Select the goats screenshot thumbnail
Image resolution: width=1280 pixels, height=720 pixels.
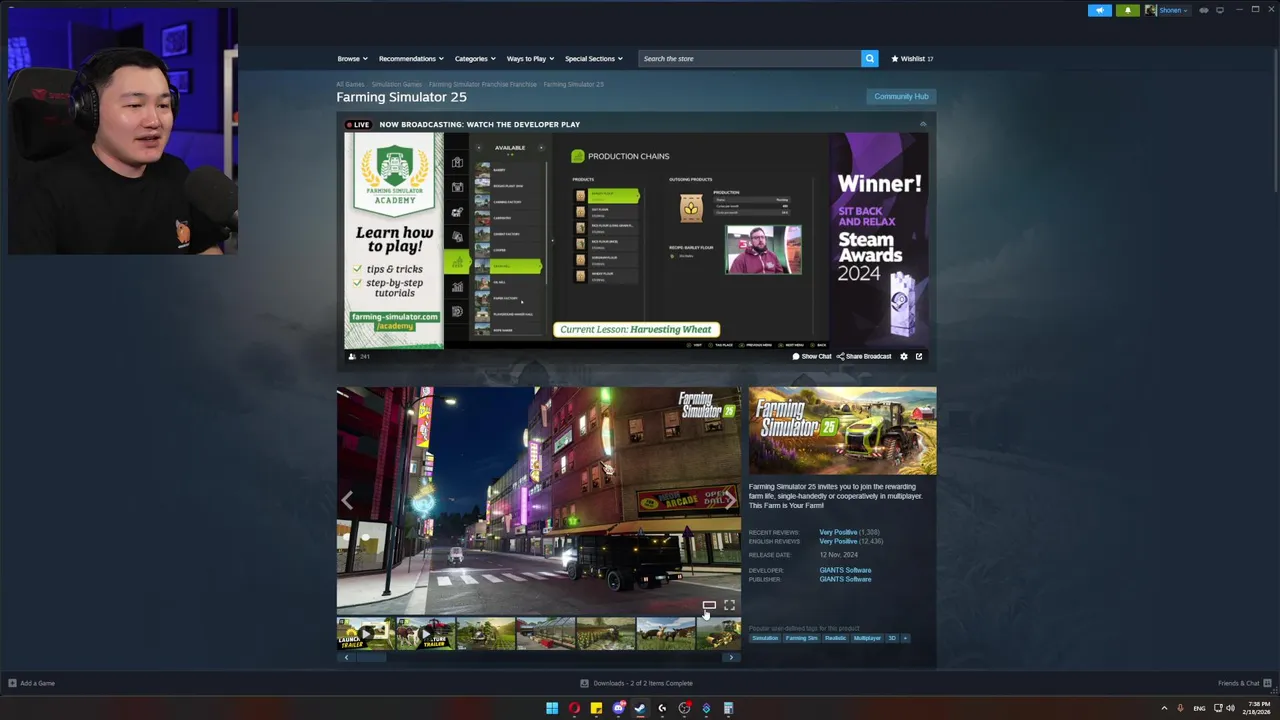pyautogui.click(x=665, y=634)
